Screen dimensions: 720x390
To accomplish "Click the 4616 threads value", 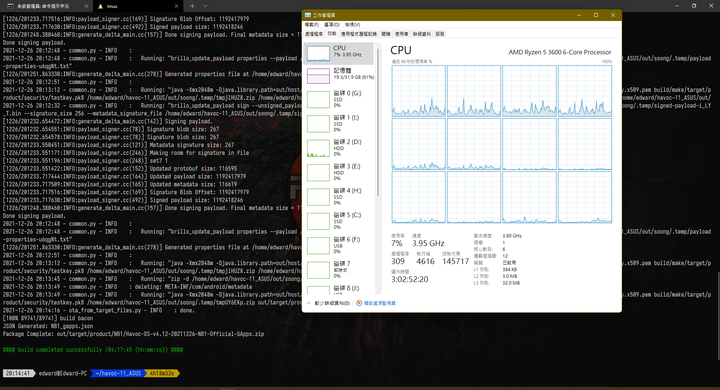I will [x=425, y=261].
